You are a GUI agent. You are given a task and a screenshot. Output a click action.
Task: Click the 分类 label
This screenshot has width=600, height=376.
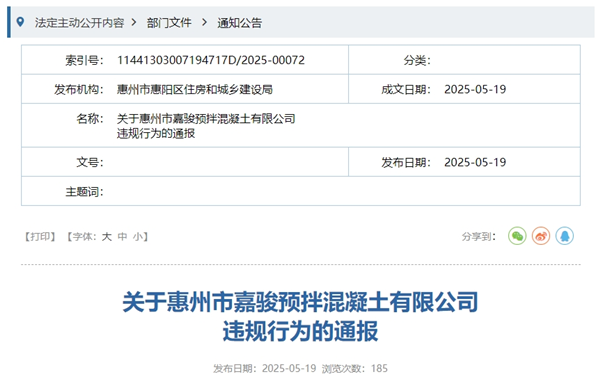click(417, 60)
